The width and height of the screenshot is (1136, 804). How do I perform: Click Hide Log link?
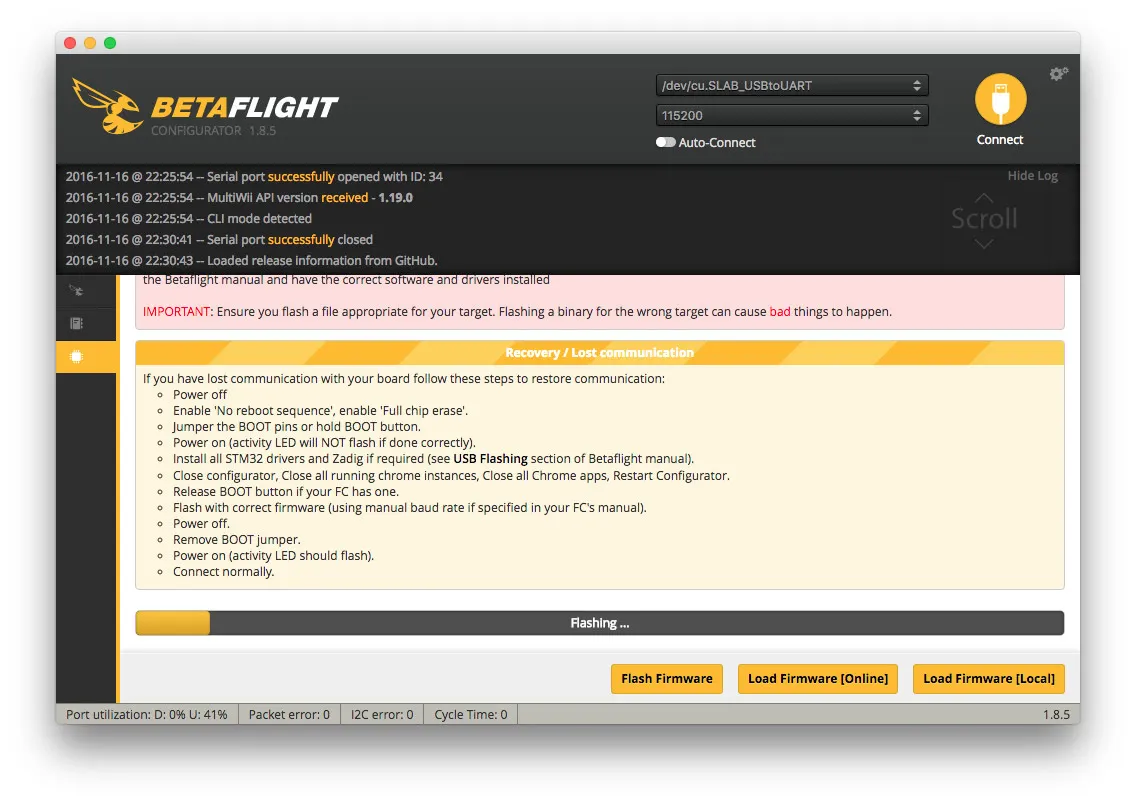click(x=1032, y=176)
